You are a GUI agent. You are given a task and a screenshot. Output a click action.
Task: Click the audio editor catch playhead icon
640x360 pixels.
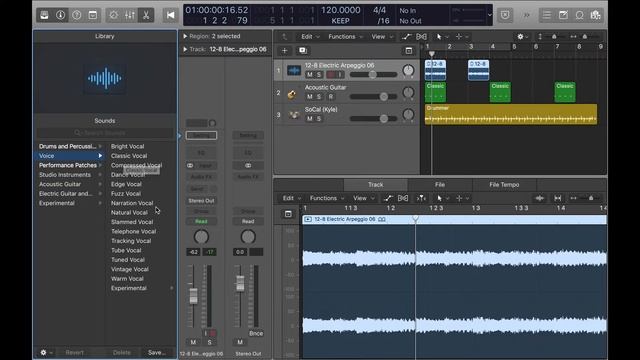click(421, 198)
